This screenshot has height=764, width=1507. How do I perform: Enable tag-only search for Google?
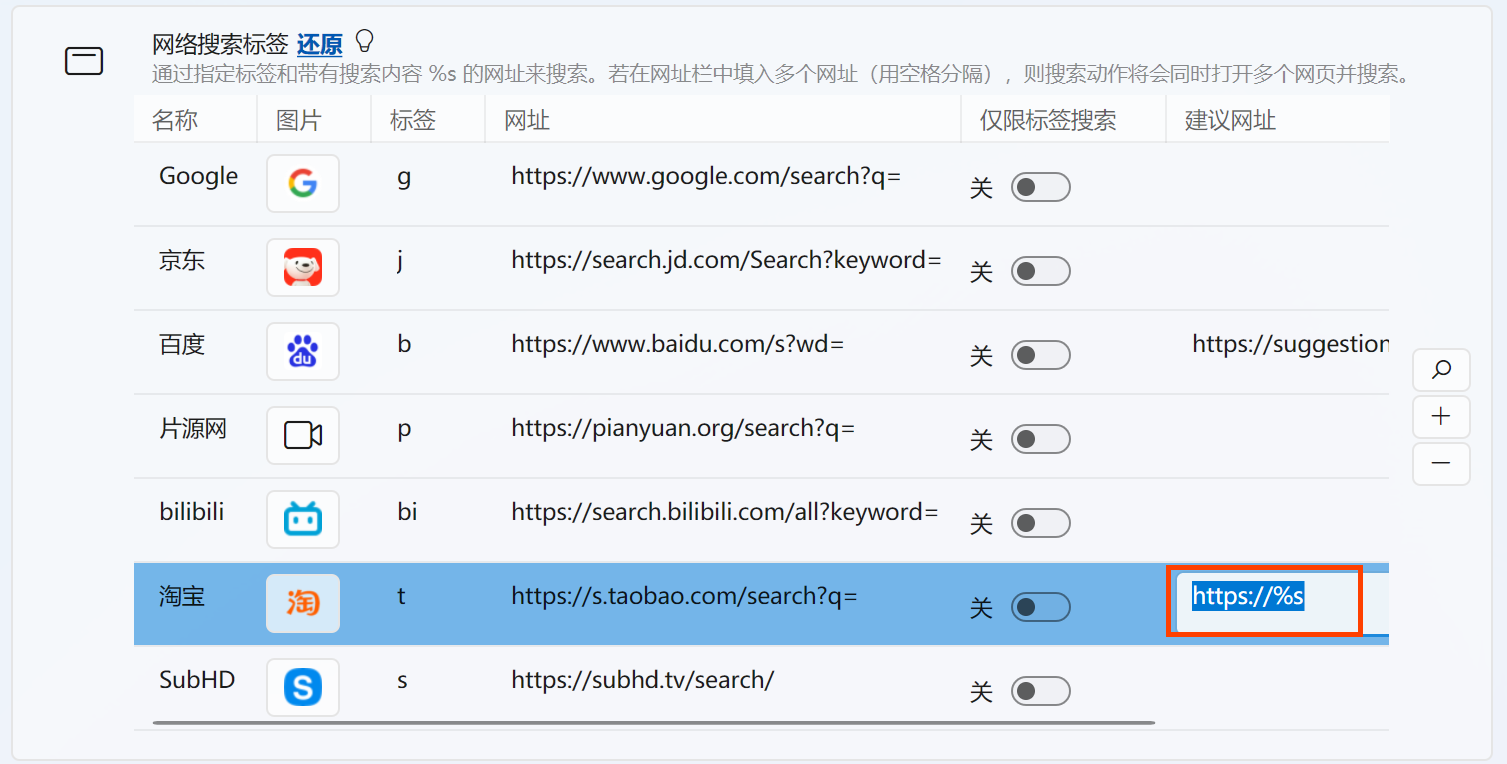coord(1040,187)
